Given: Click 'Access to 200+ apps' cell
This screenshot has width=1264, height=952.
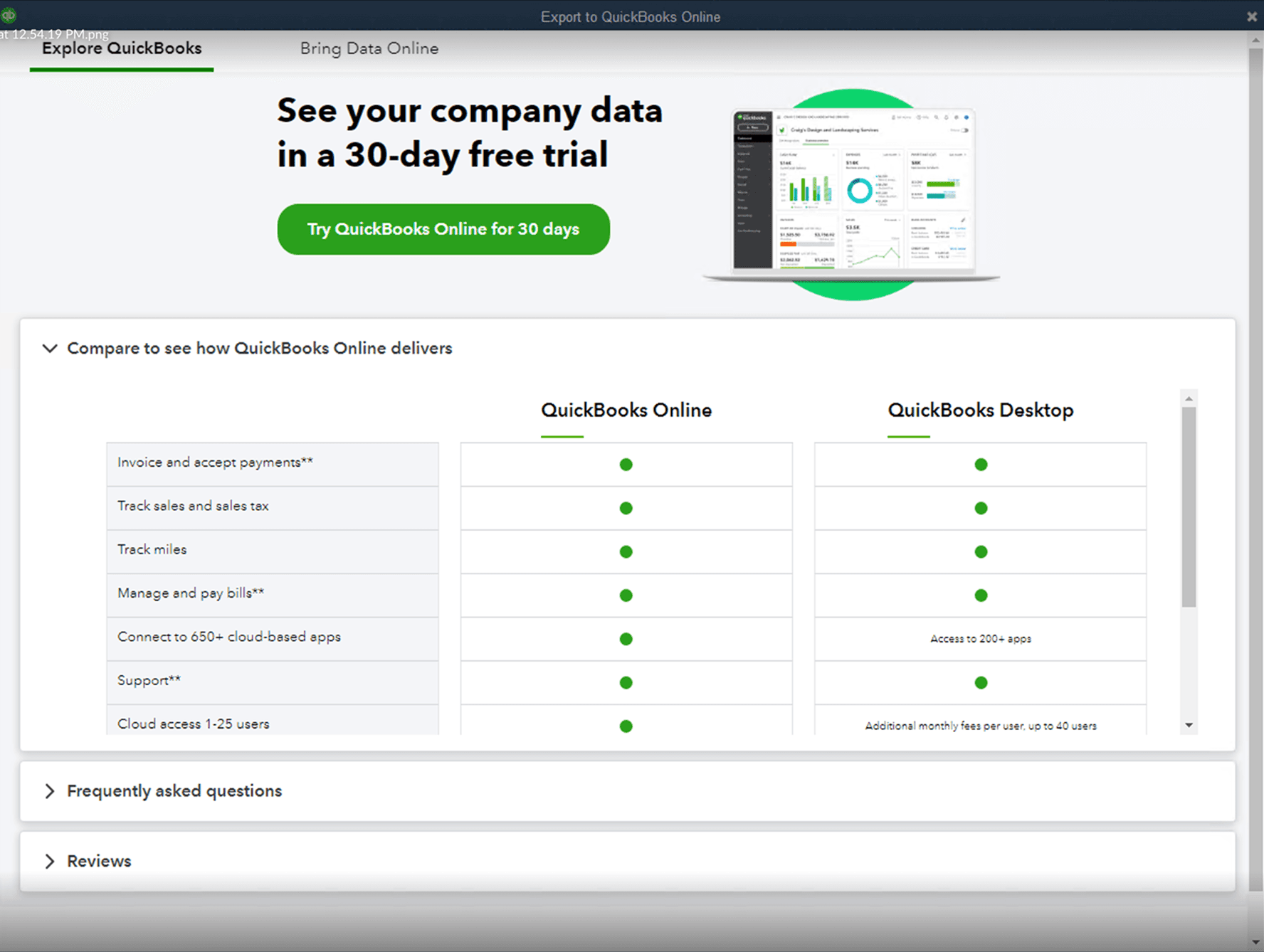Looking at the screenshot, I should 981,639.
